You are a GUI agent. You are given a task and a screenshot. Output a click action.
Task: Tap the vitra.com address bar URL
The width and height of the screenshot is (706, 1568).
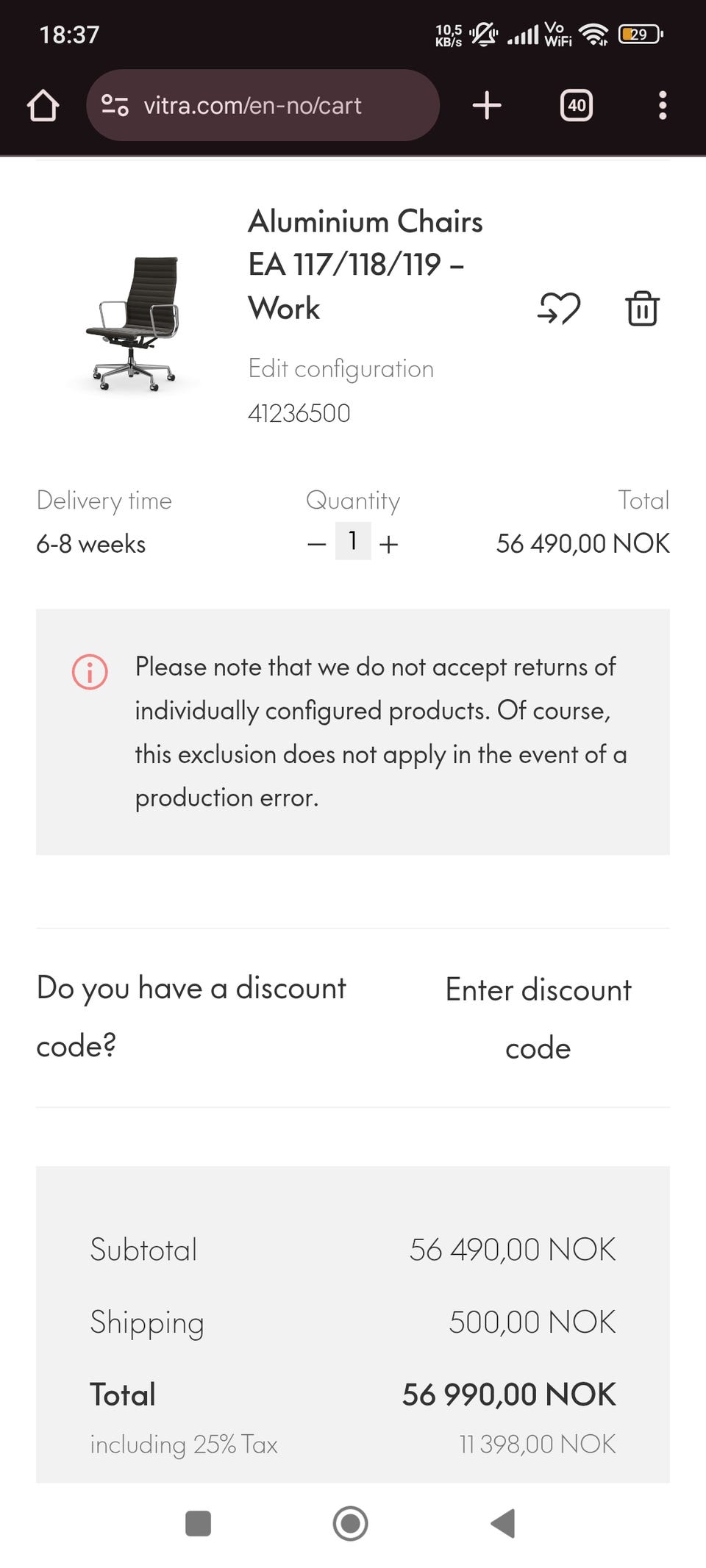pyautogui.click(x=252, y=105)
